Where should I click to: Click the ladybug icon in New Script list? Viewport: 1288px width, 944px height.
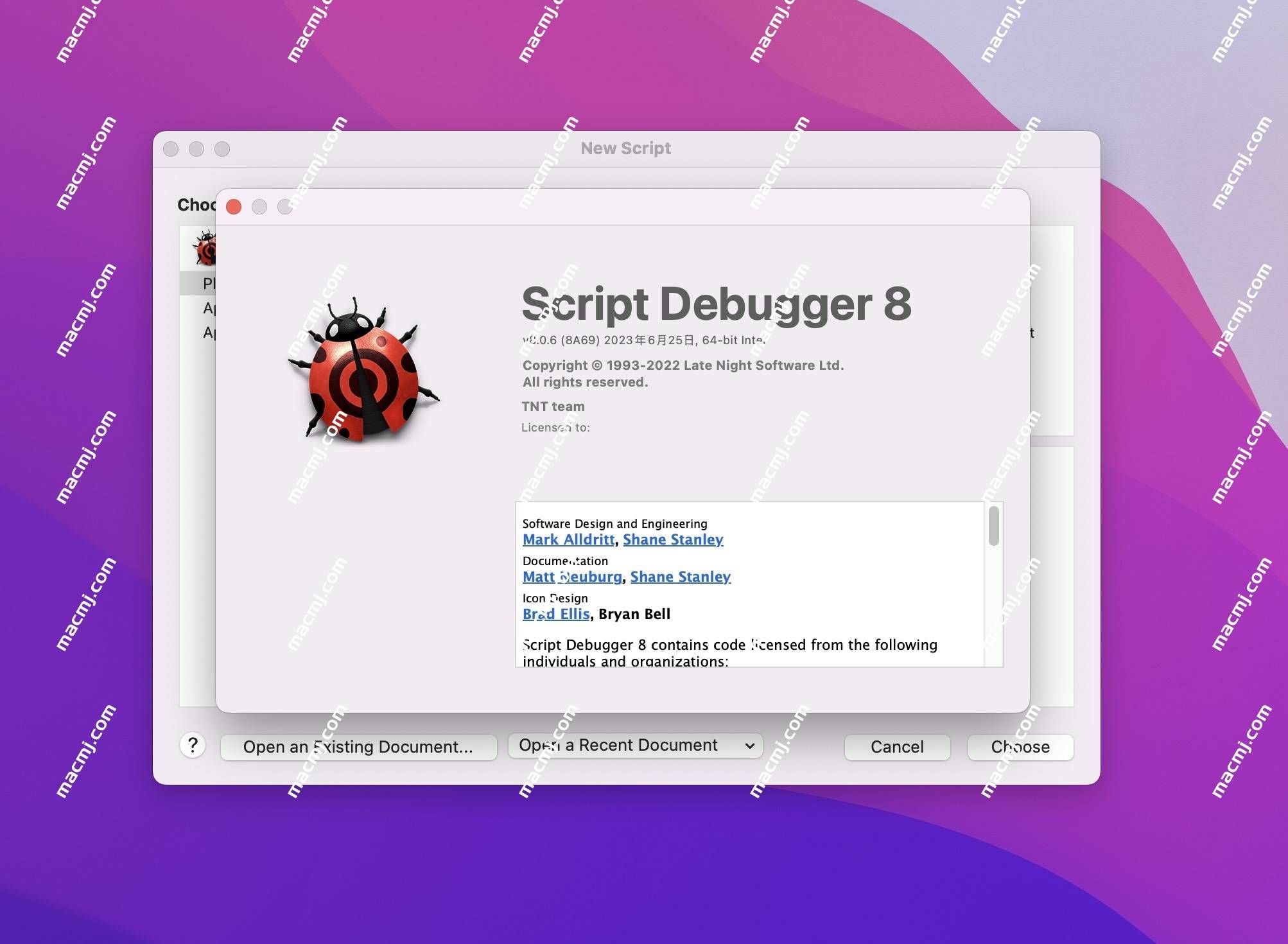click(205, 249)
